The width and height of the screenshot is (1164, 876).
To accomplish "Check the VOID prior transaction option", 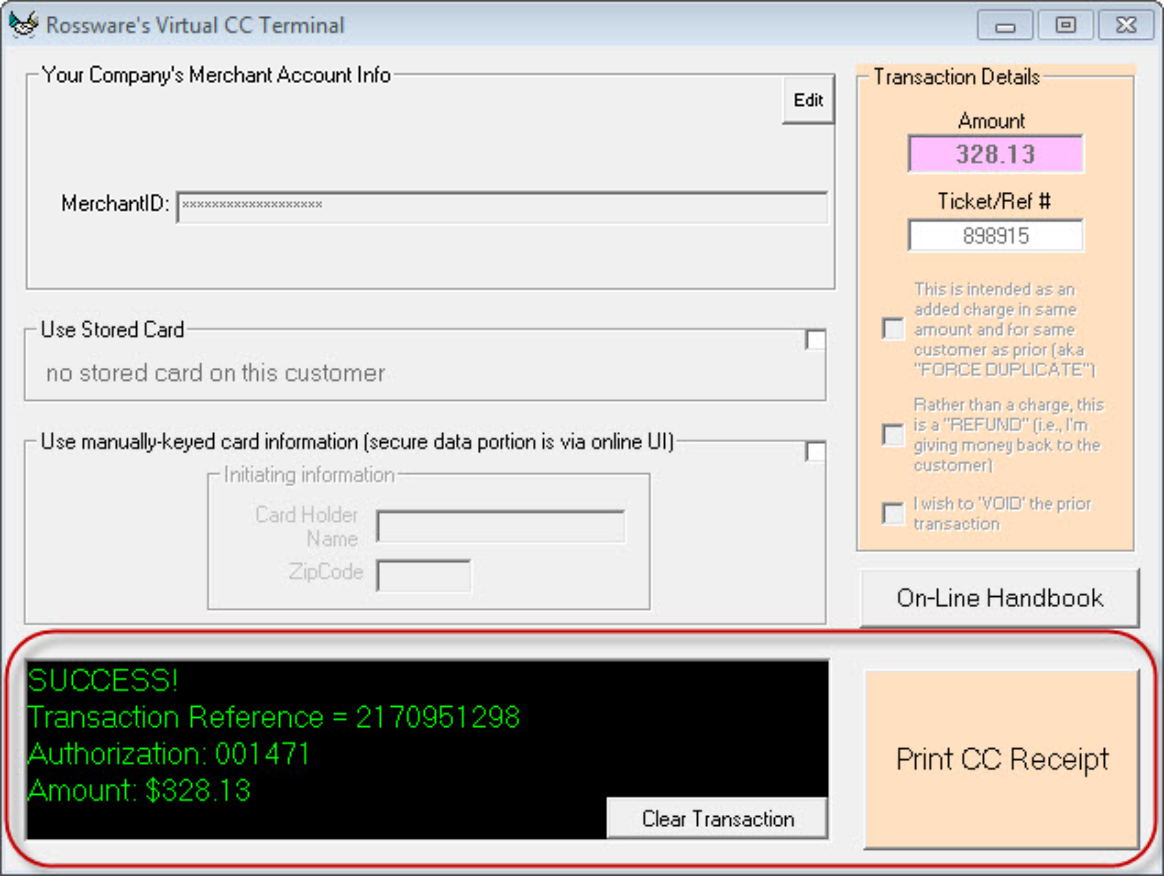I will point(893,513).
